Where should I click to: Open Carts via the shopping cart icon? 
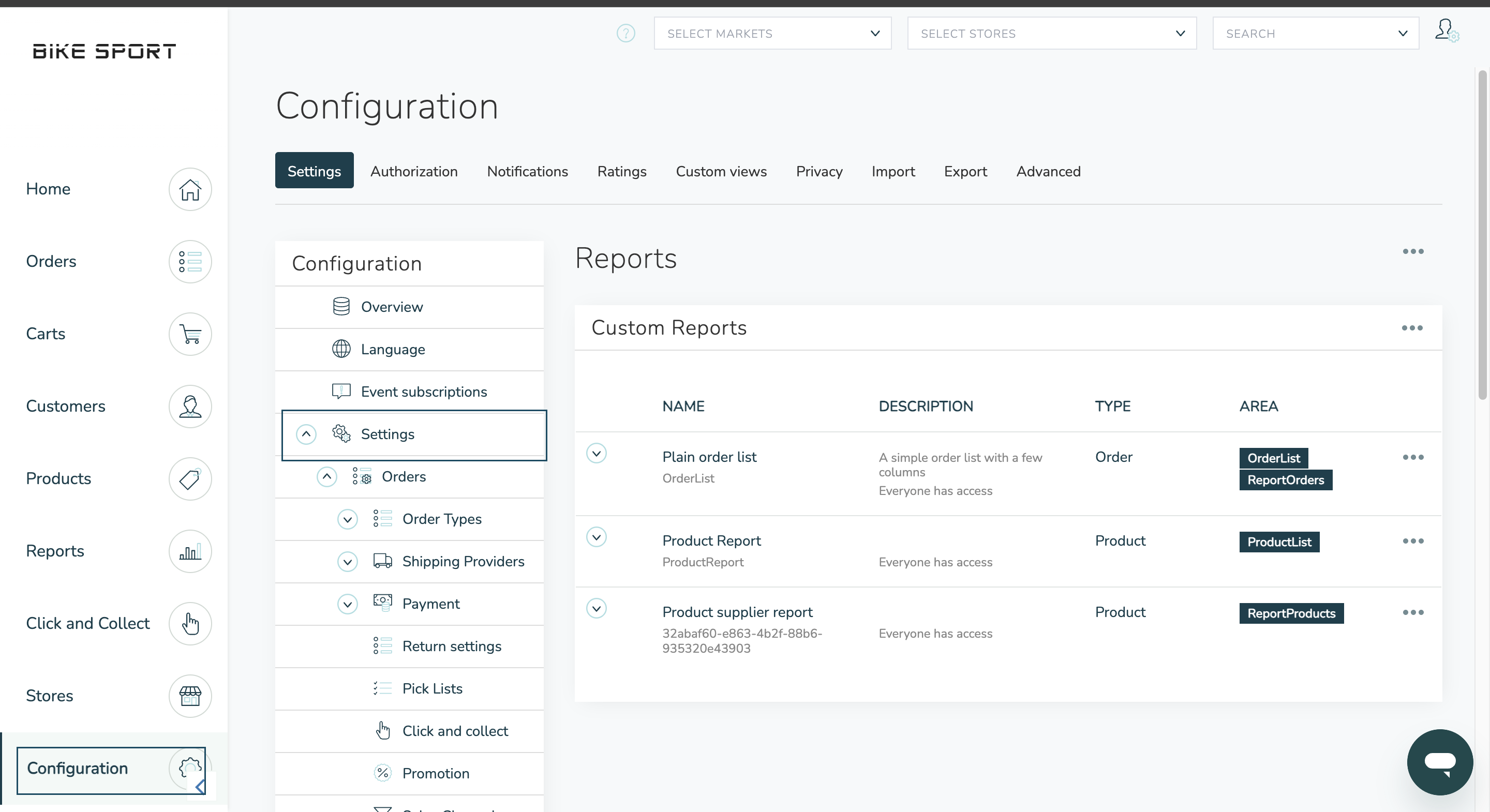pos(190,334)
